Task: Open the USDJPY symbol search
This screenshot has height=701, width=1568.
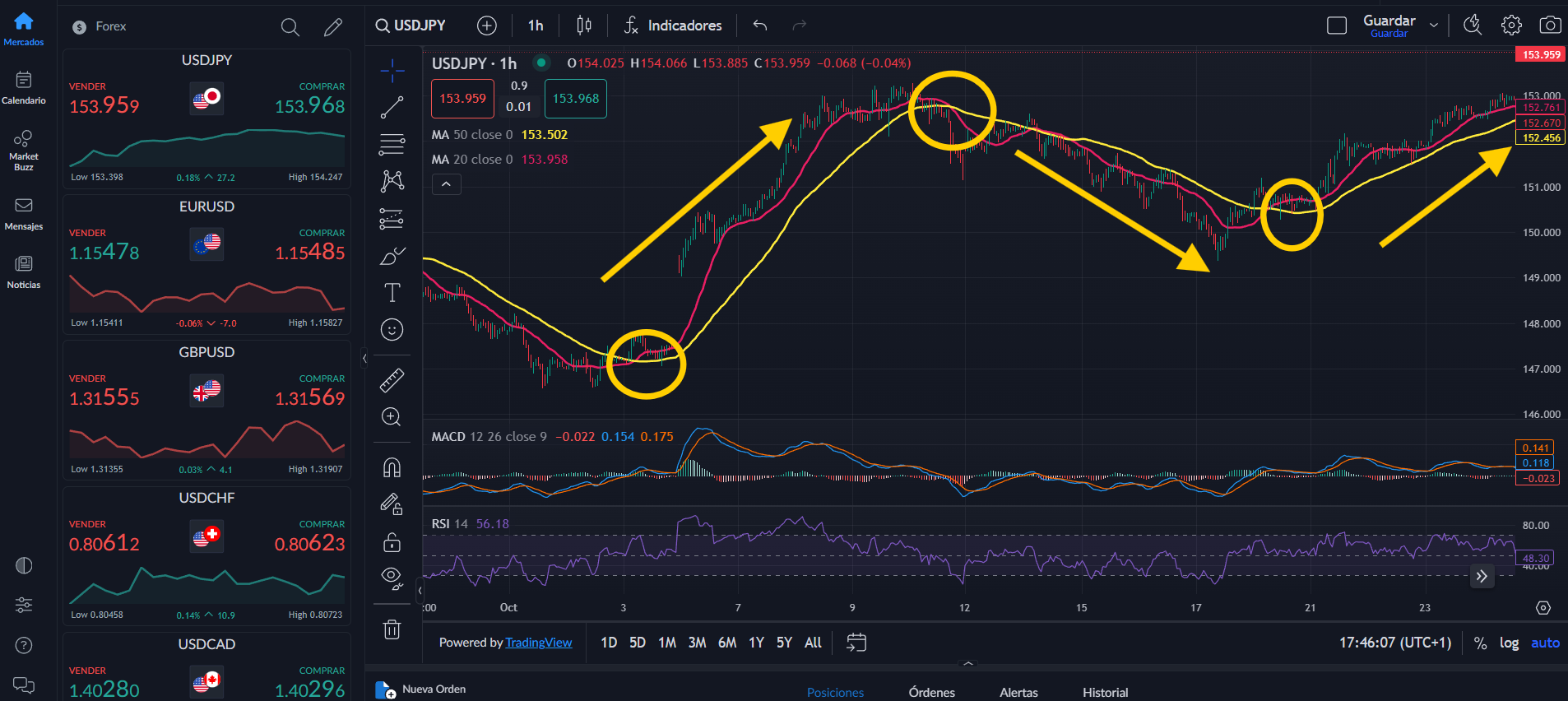Action: pyautogui.click(x=411, y=26)
